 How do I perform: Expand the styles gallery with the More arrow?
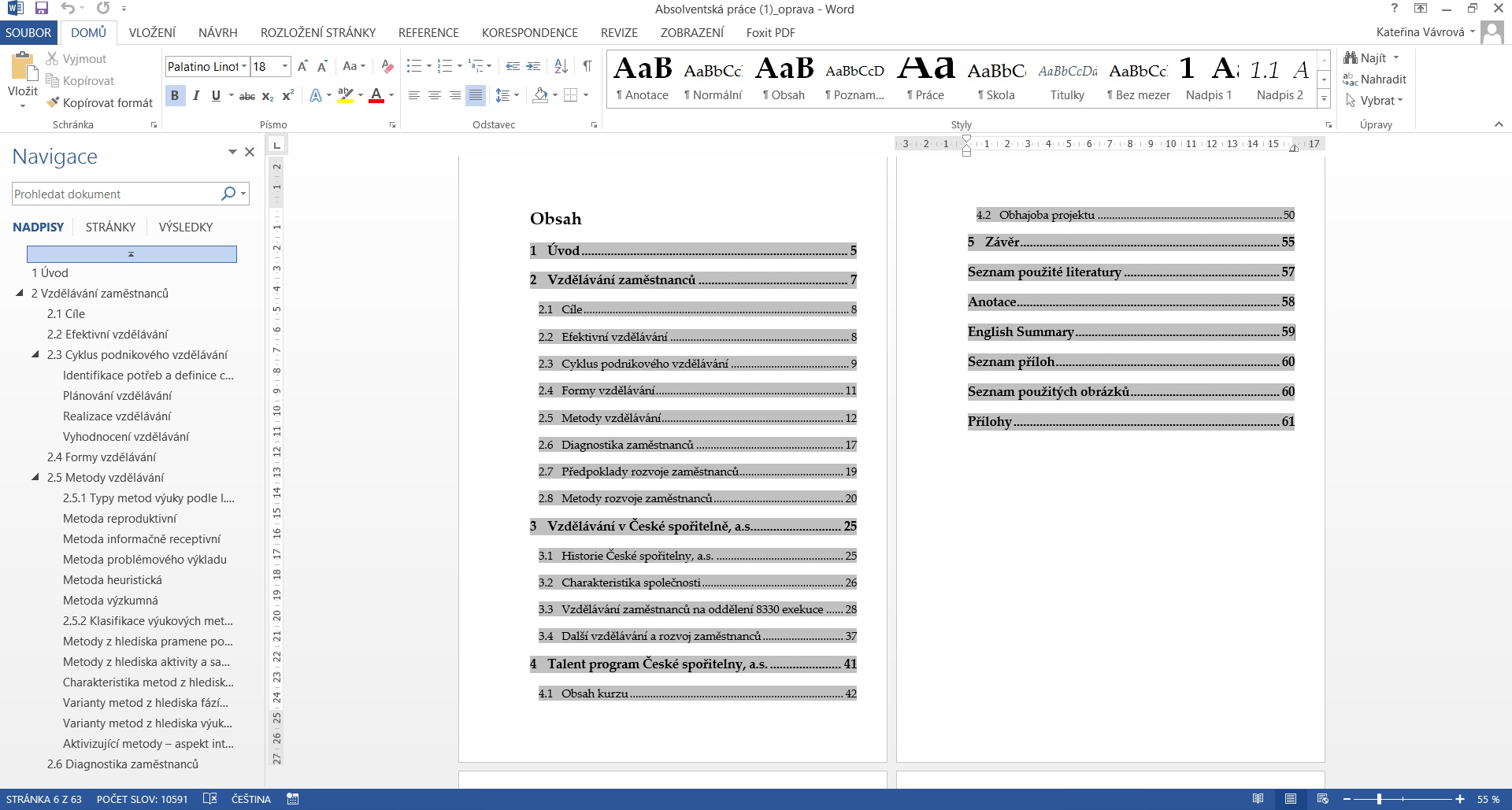1324,100
